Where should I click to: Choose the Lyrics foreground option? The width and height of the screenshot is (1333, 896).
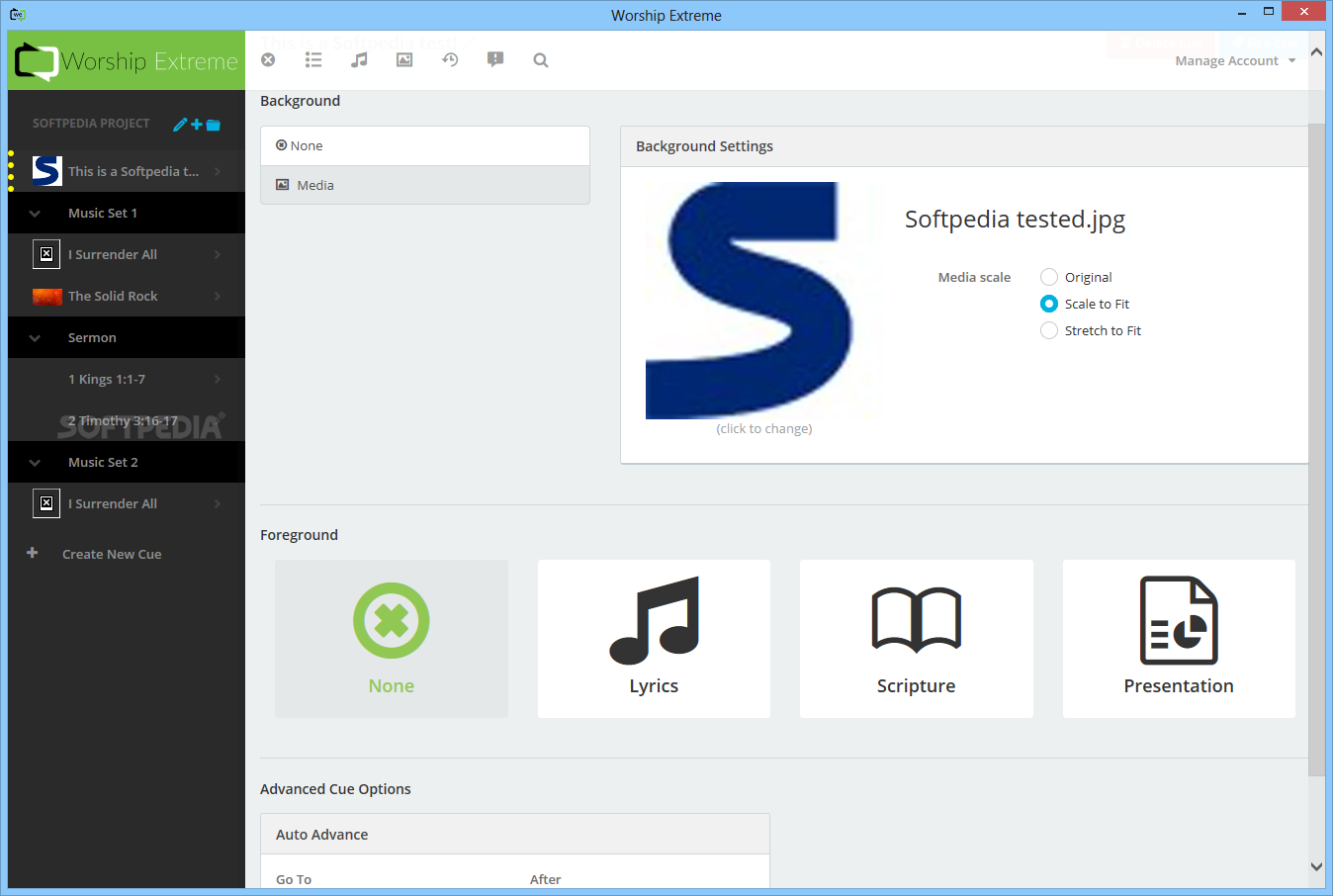coord(654,639)
